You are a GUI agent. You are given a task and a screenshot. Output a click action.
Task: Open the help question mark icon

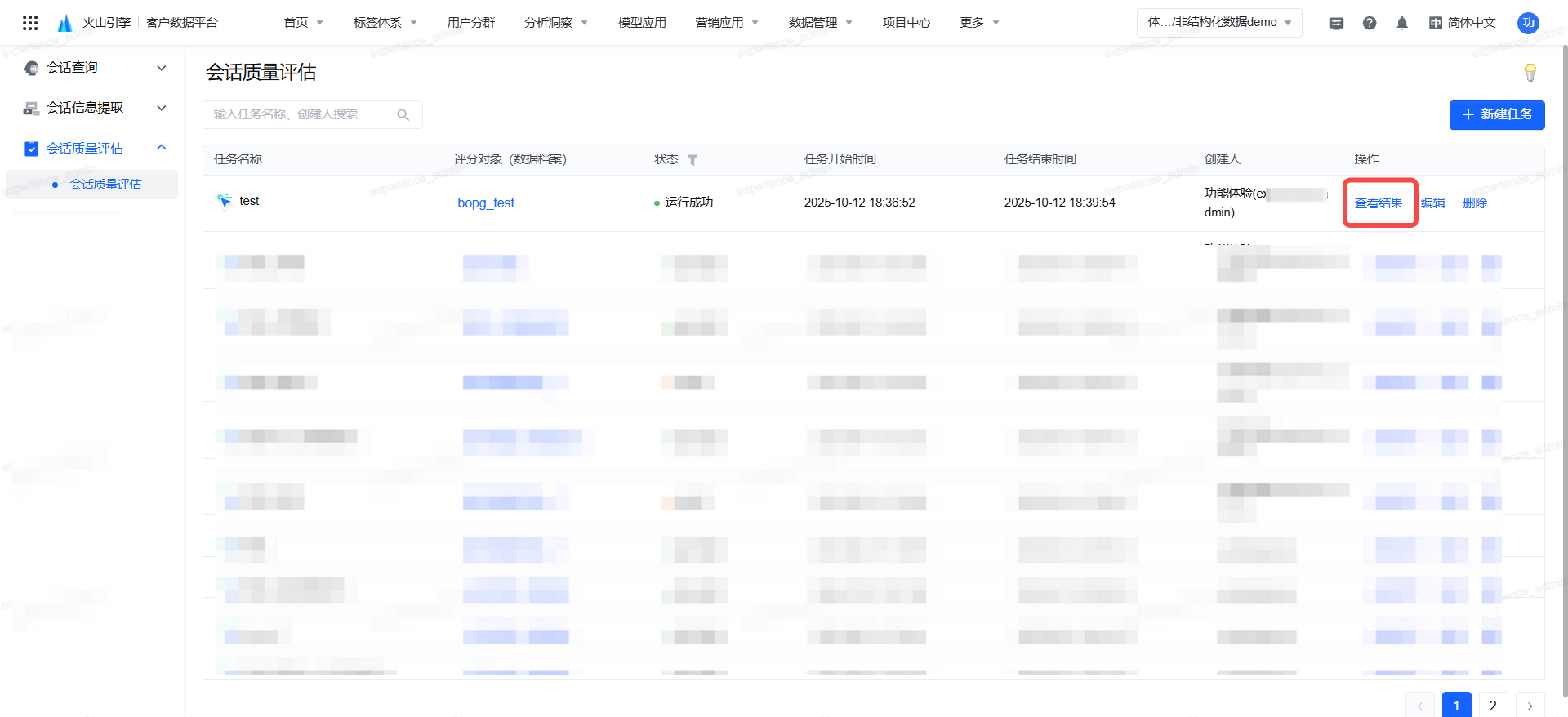coord(1370,23)
